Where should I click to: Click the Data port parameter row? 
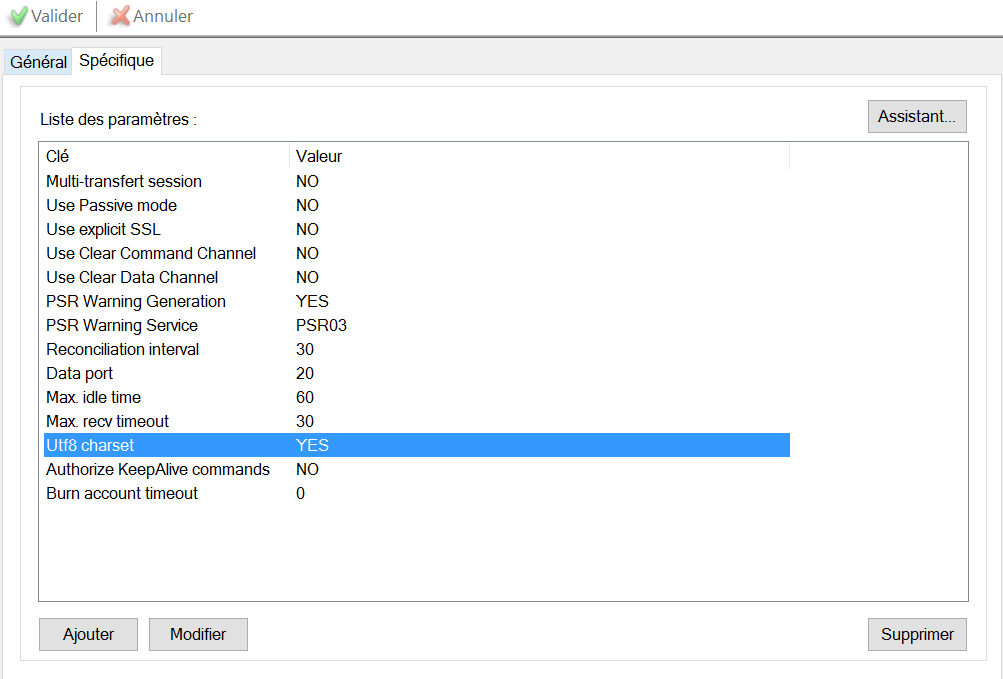coord(80,374)
